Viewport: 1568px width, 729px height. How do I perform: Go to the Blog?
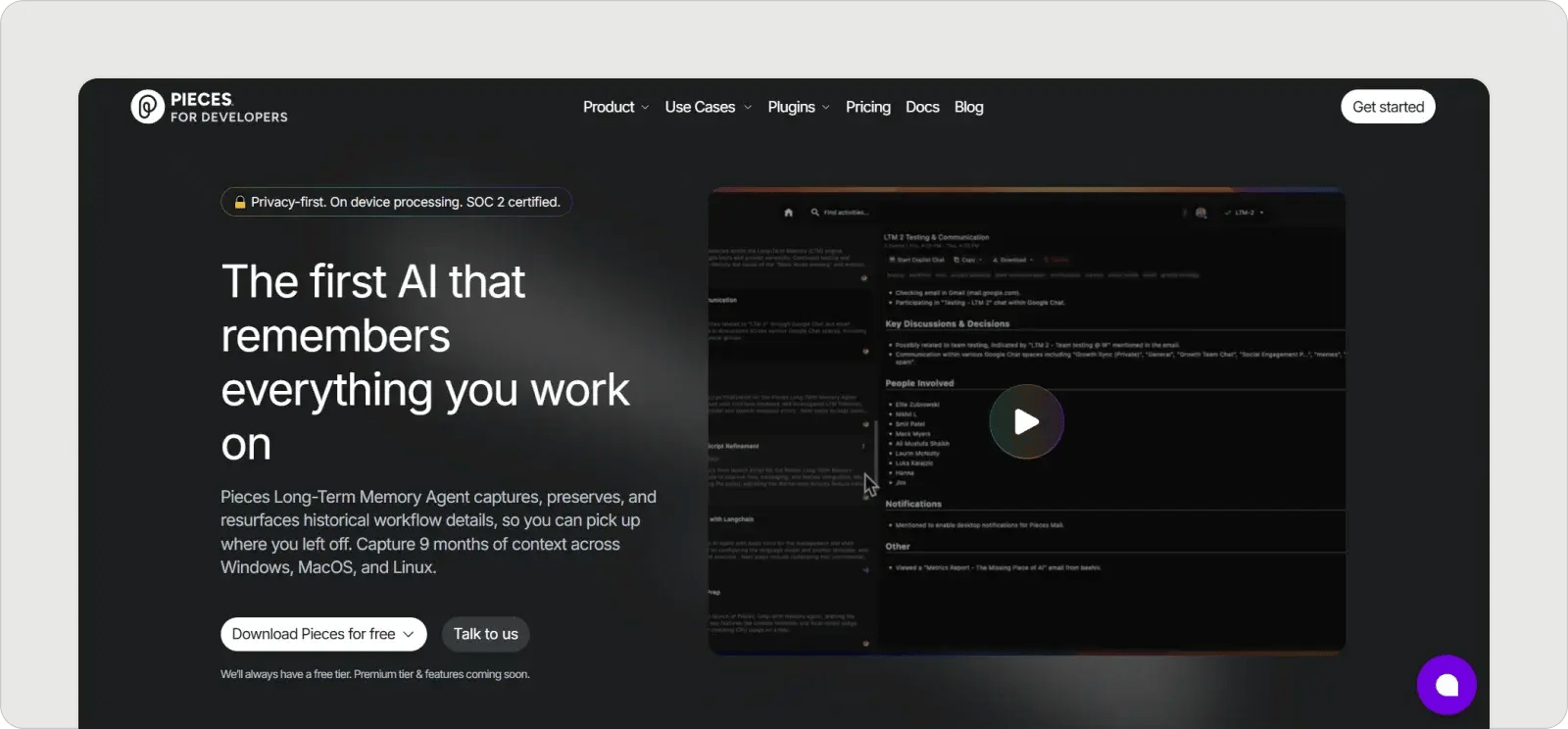[968, 107]
